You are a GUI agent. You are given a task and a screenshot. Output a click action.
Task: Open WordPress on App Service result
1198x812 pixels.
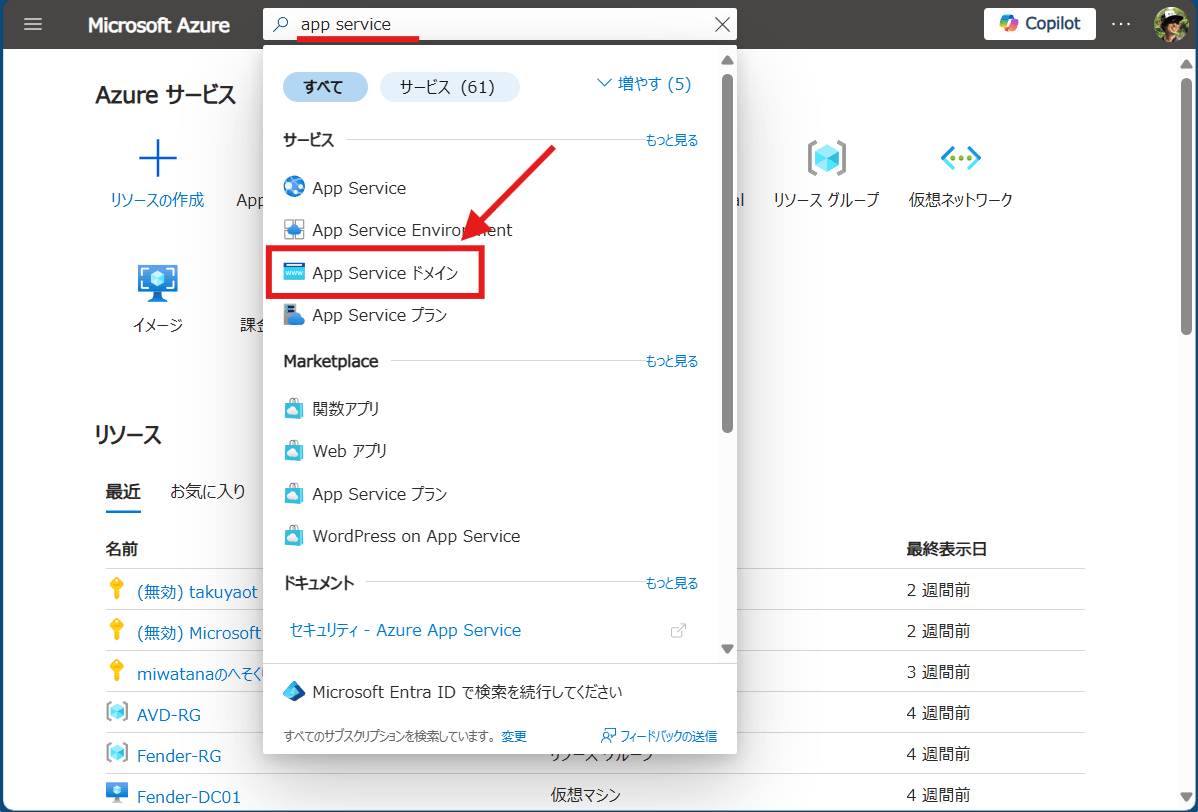[416, 536]
